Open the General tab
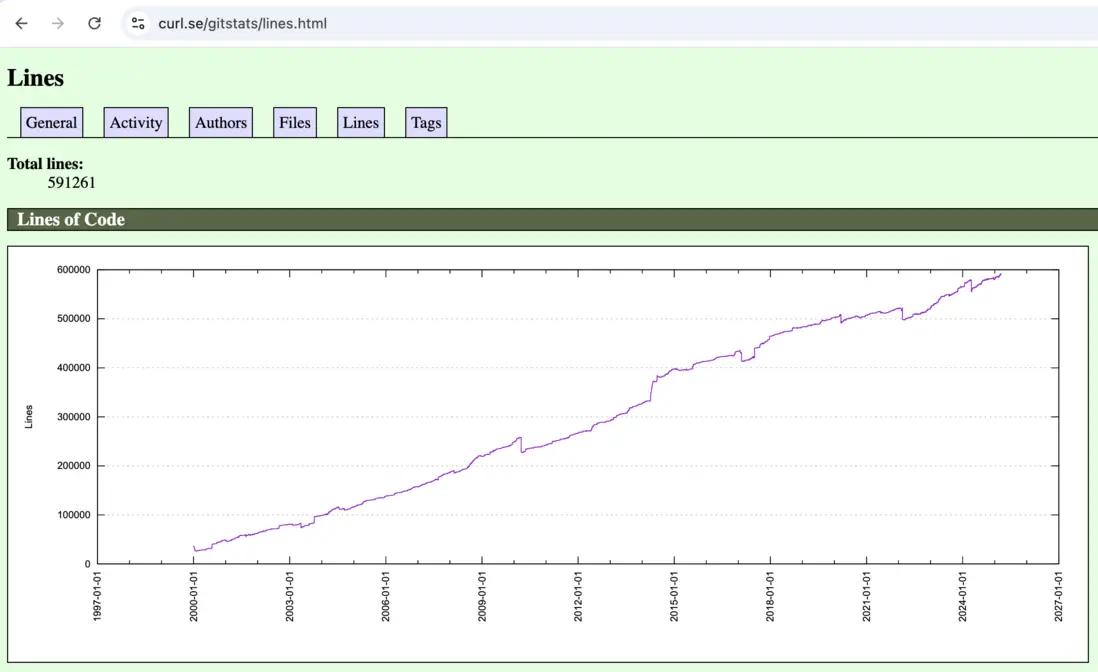 (x=52, y=122)
